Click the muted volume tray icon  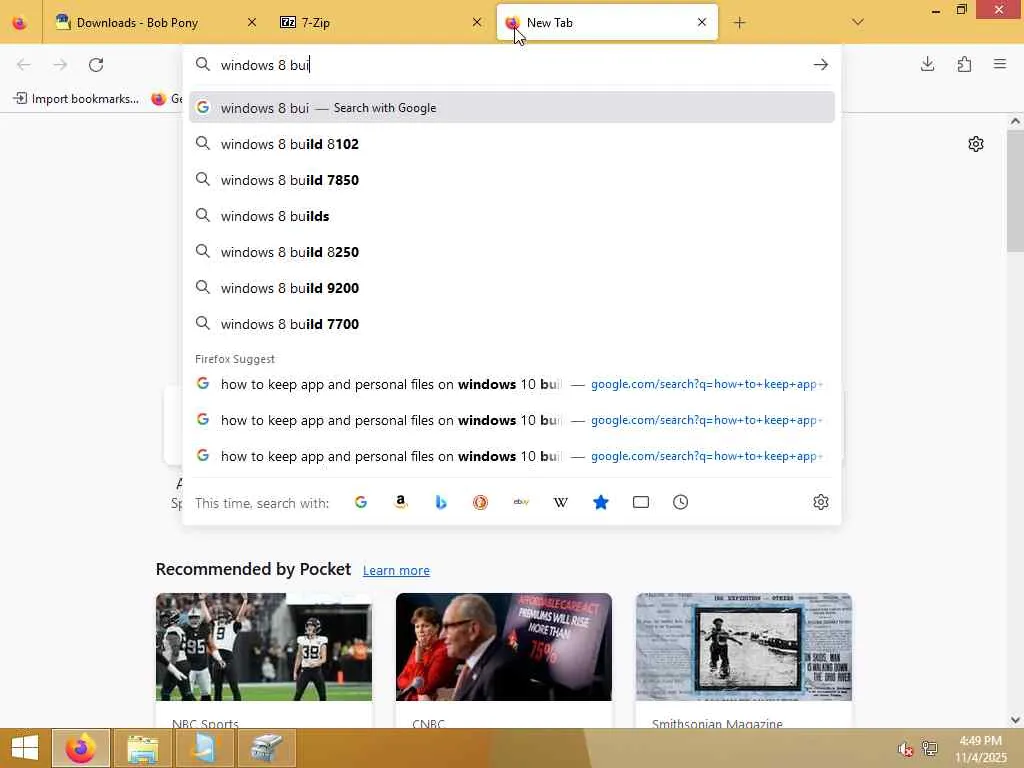(904, 749)
